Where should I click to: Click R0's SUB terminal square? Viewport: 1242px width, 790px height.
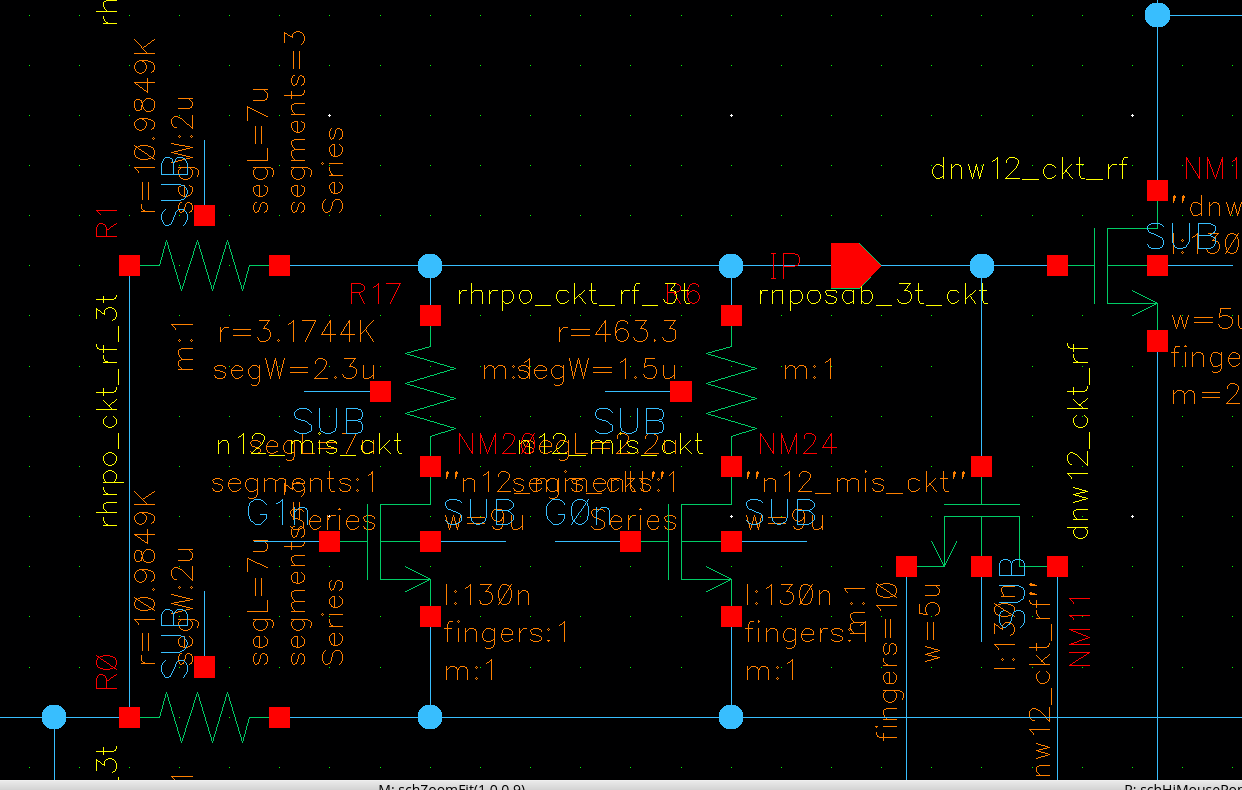click(x=204, y=667)
